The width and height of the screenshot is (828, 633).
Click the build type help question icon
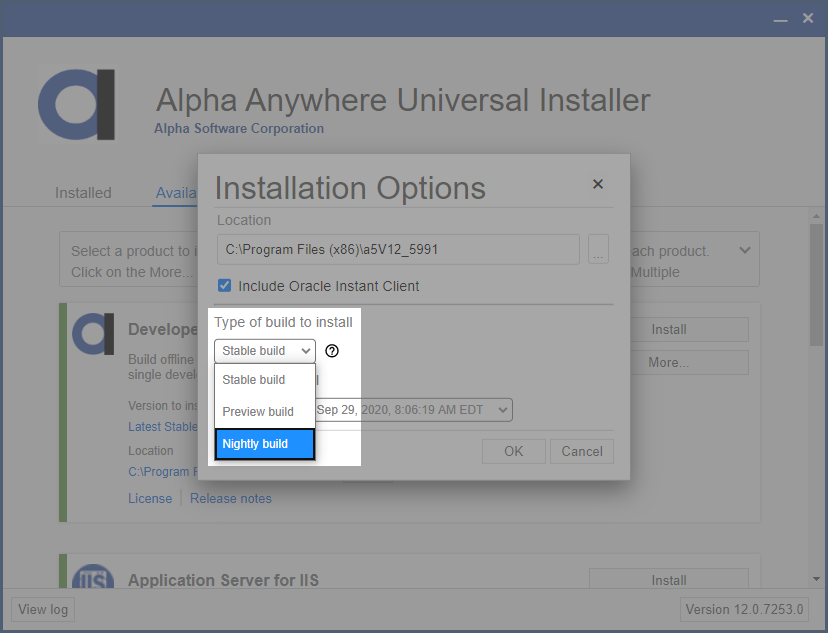point(332,351)
